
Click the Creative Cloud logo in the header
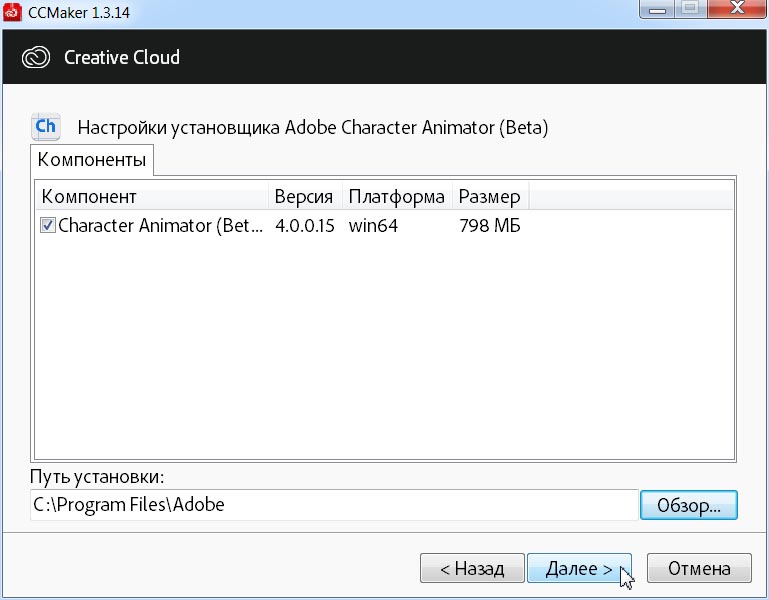pyautogui.click(x=35, y=57)
